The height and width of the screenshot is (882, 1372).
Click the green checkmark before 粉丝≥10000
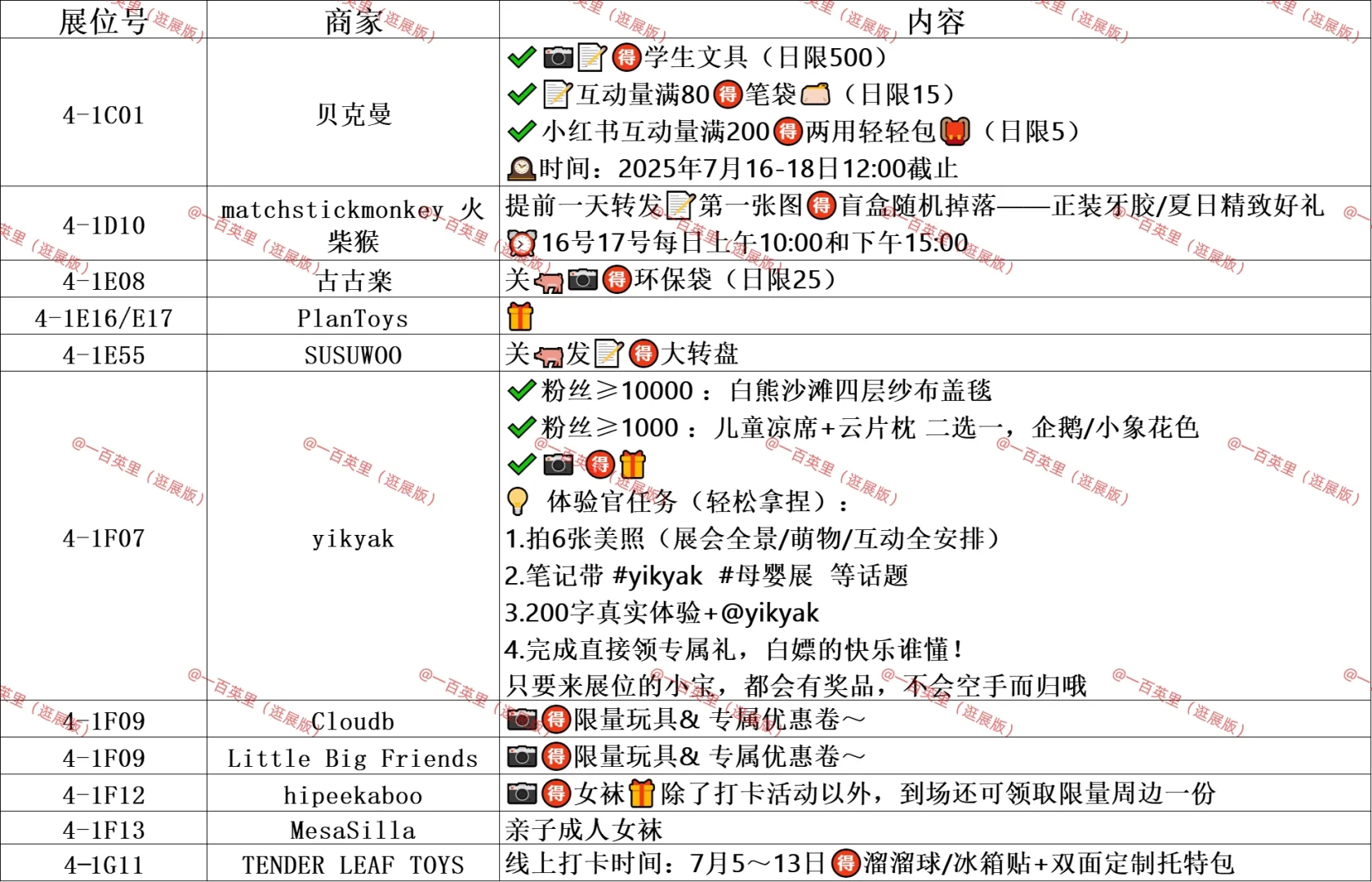tap(522, 391)
